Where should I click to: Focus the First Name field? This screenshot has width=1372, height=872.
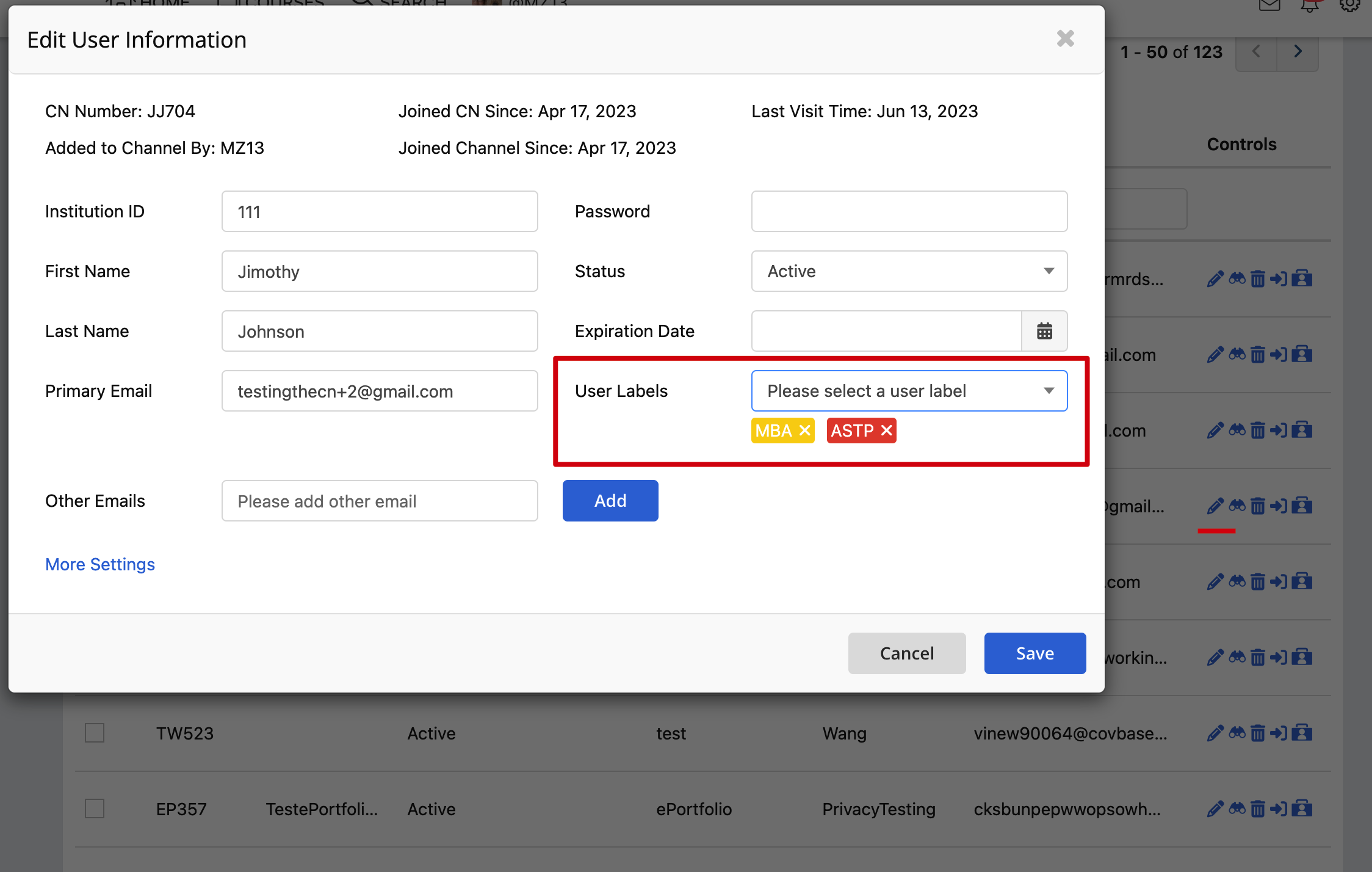[380, 271]
